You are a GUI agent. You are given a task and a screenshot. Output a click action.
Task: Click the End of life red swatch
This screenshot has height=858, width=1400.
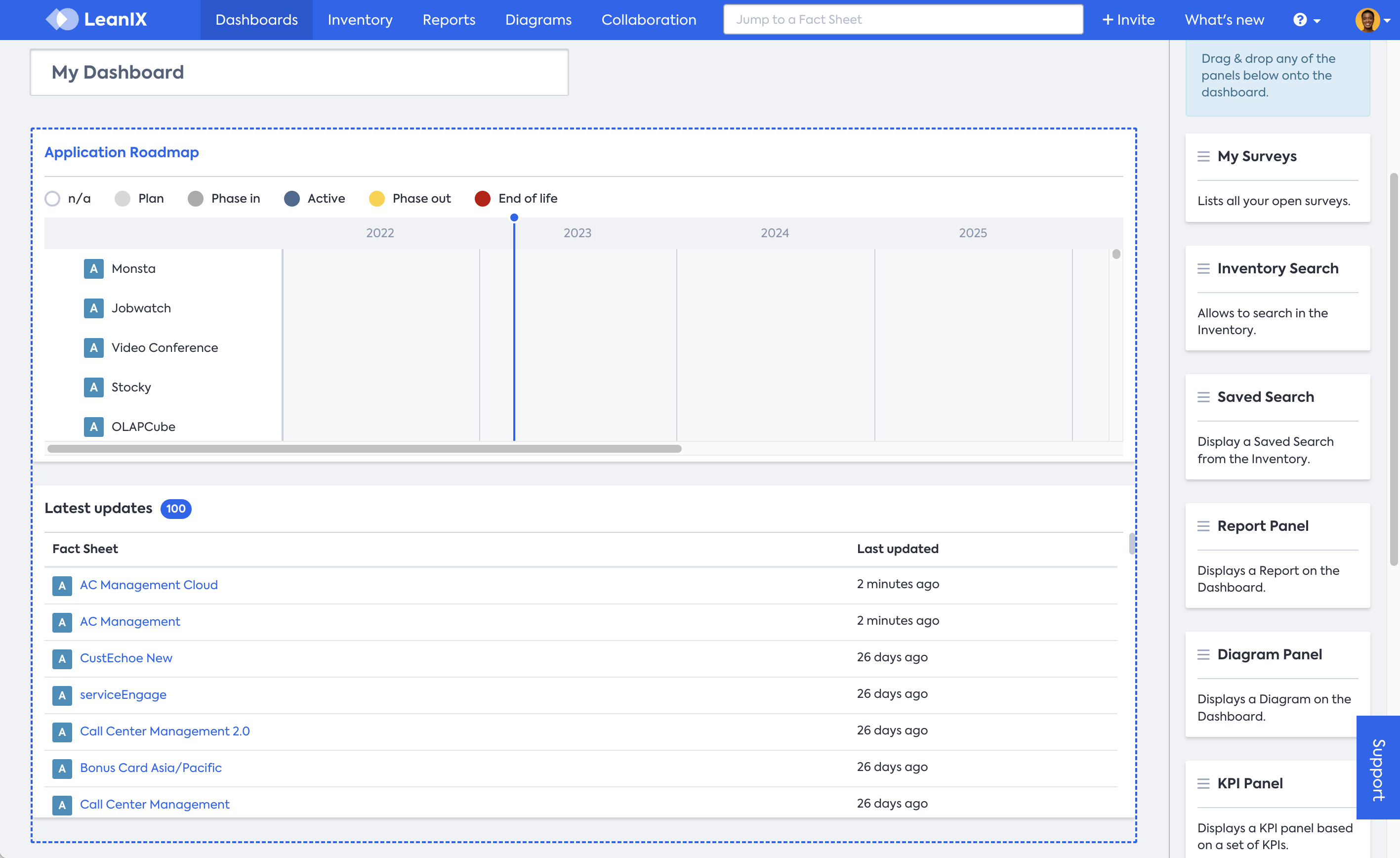[x=482, y=199]
